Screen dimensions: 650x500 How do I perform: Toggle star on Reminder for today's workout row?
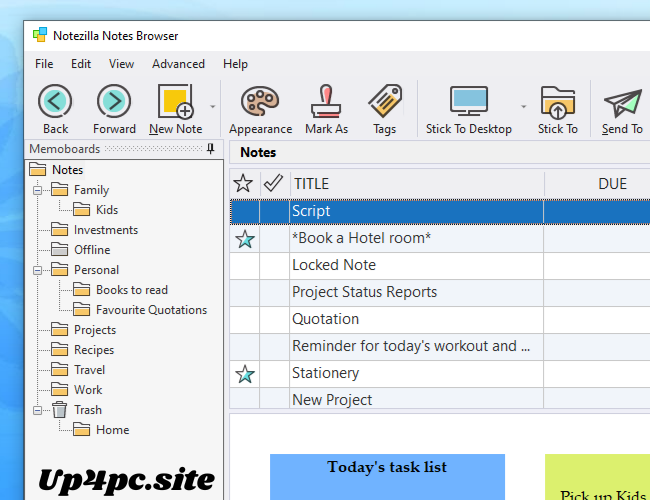point(245,347)
